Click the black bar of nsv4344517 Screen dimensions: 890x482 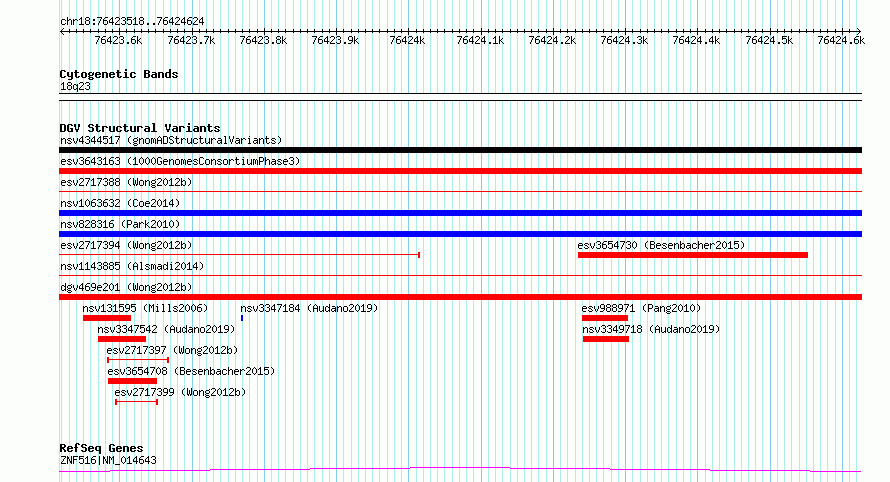[460, 150]
